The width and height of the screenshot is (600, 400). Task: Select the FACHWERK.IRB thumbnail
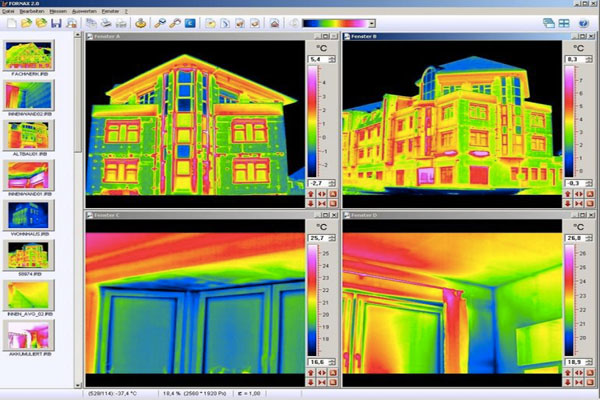29,56
